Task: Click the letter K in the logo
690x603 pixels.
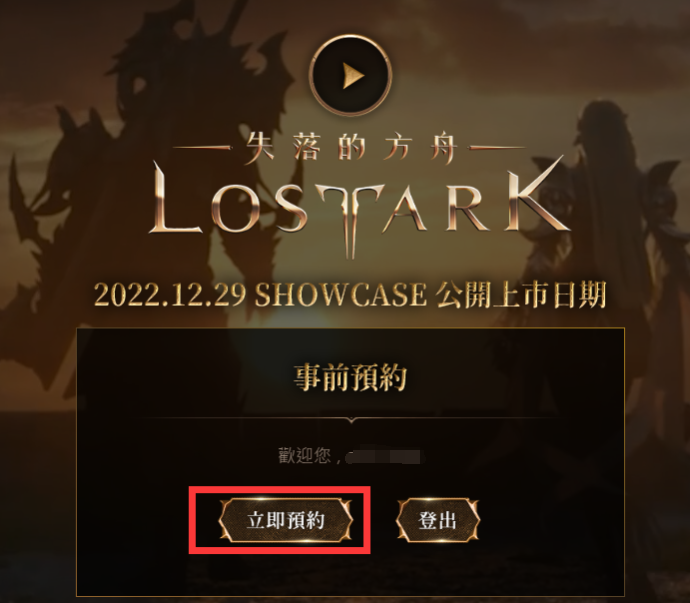Action: [535, 196]
